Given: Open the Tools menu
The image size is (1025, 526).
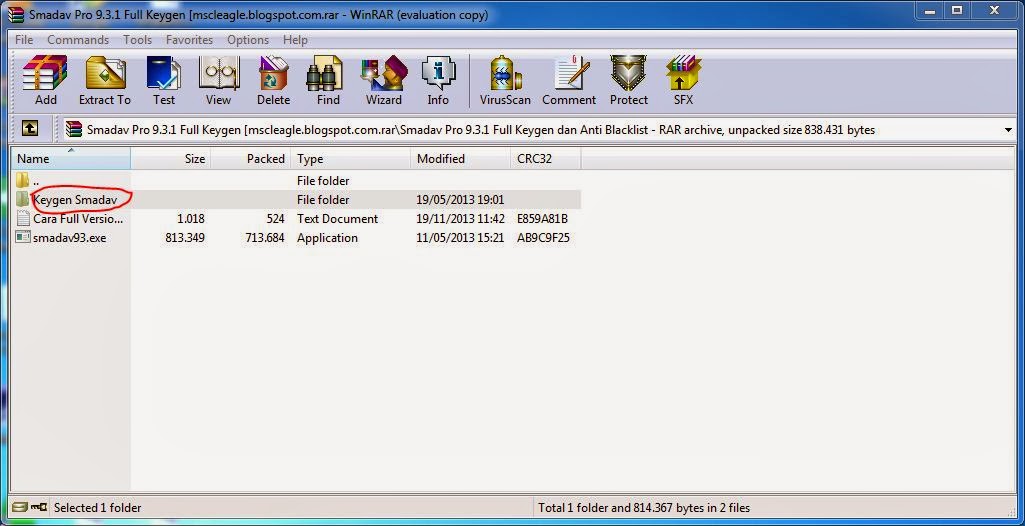Looking at the screenshot, I should pos(137,40).
